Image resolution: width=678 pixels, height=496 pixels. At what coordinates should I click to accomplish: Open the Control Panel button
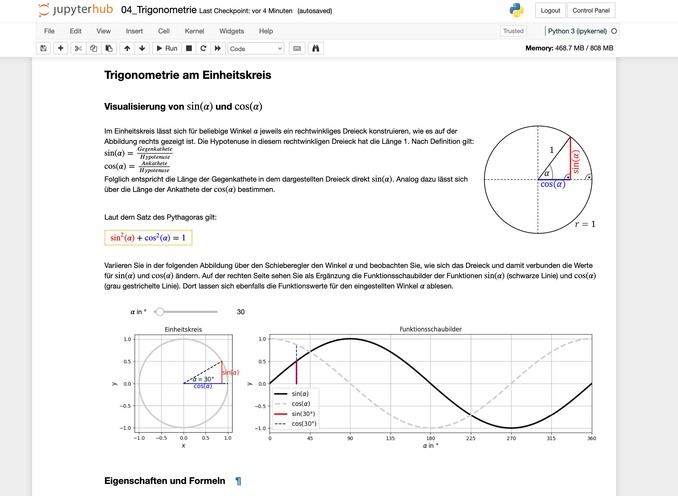[x=620, y=10]
